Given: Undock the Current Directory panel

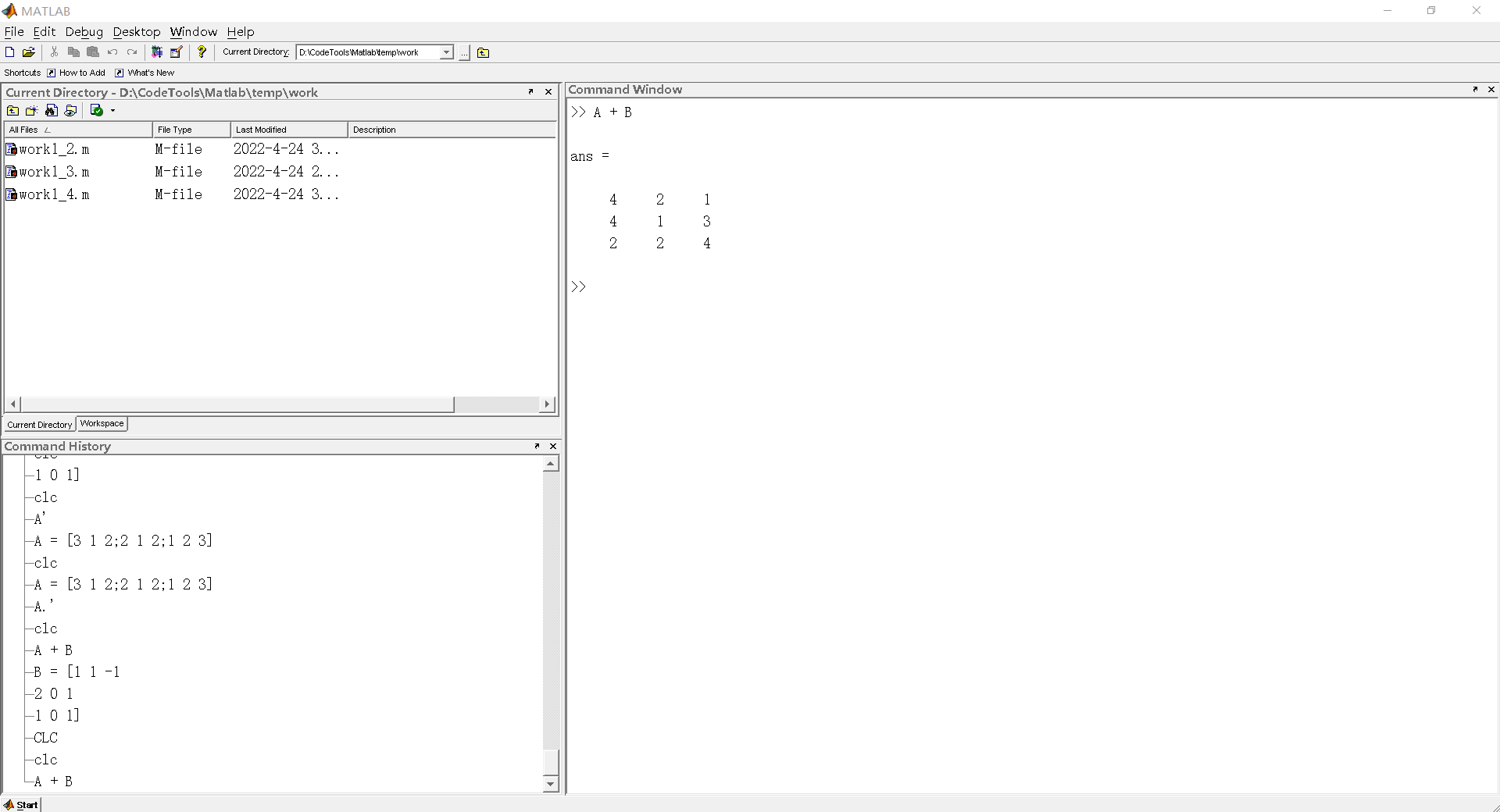Looking at the screenshot, I should (x=531, y=91).
